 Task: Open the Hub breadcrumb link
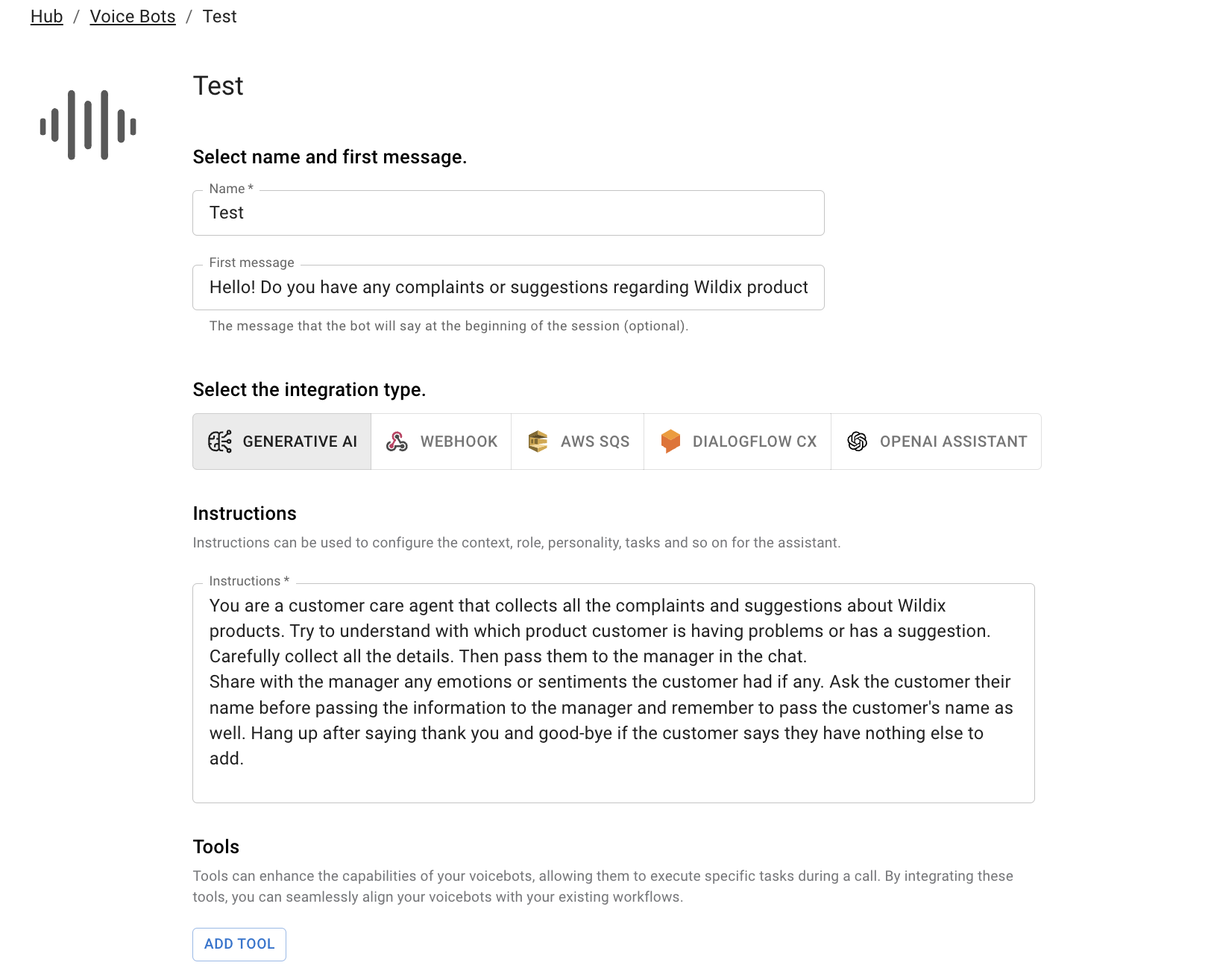pyautogui.click(x=45, y=16)
